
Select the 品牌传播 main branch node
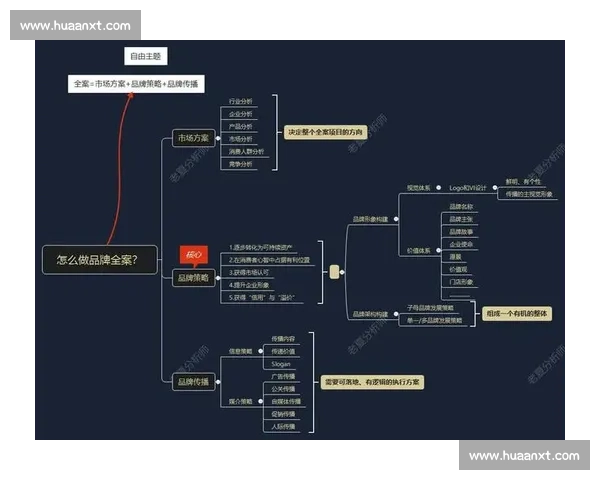coord(193,381)
